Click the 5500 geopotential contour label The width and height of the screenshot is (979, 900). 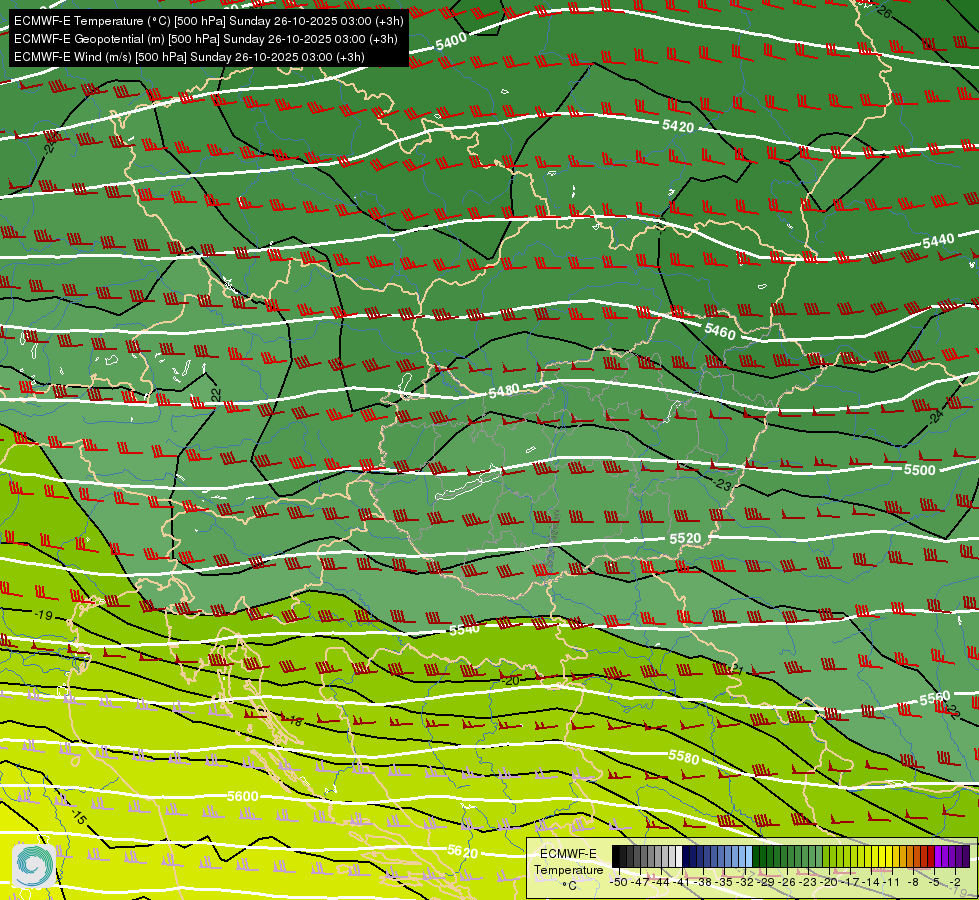(x=920, y=470)
